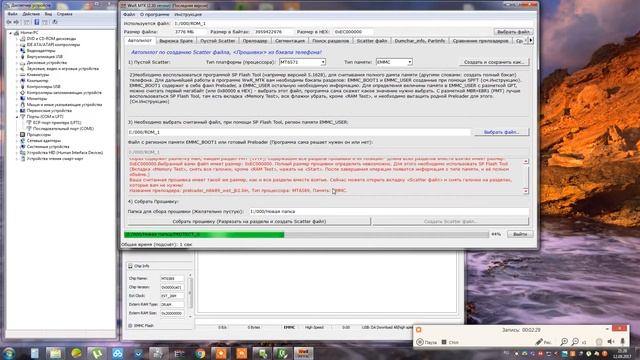The width and height of the screenshot is (640, 360).
Task: Open uTorrent icon on the taskbar
Action: tap(96, 353)
